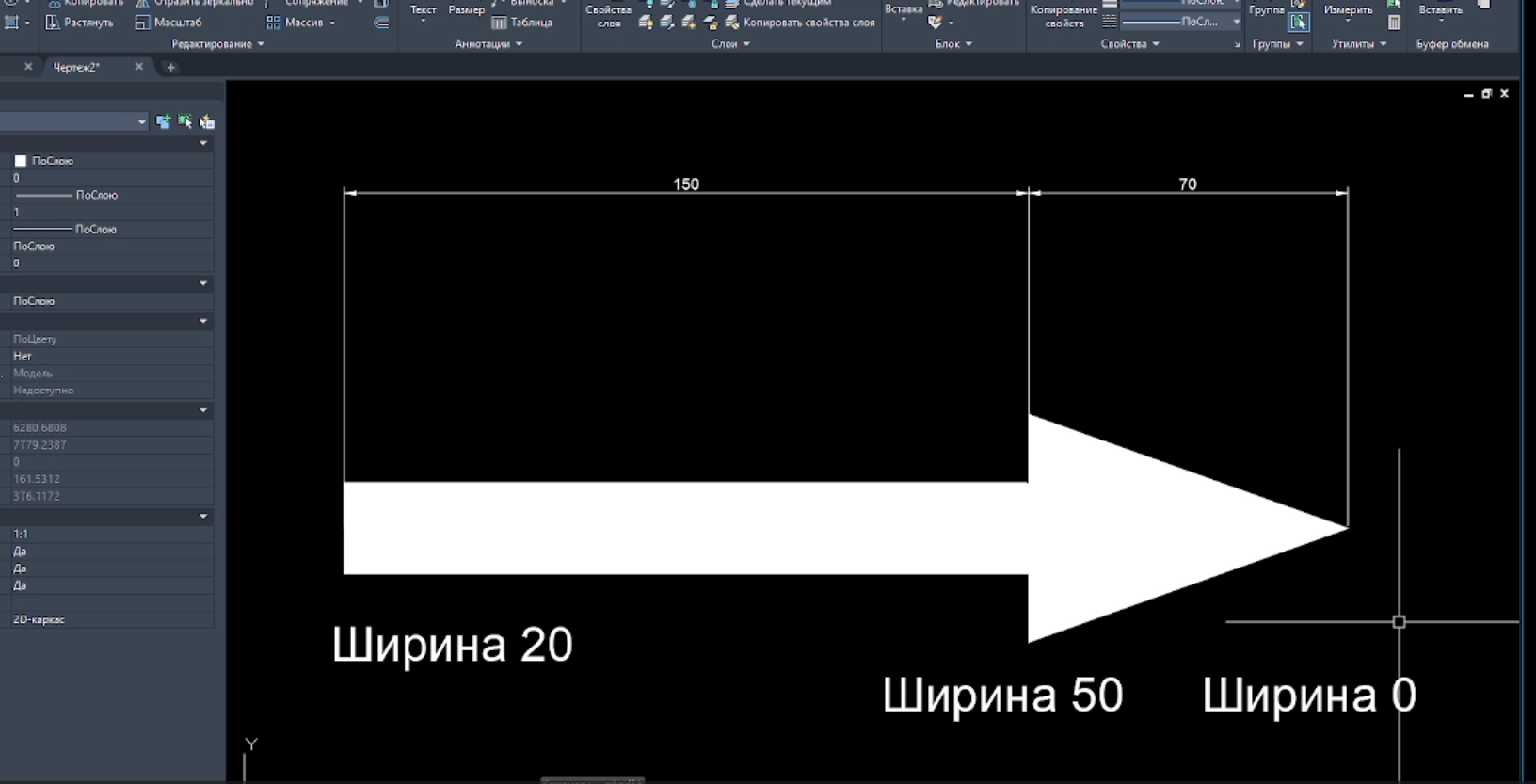Open the Insert block (Вставка) button
The height and width of the screenshot is (784, 1536).
point(904,10)
